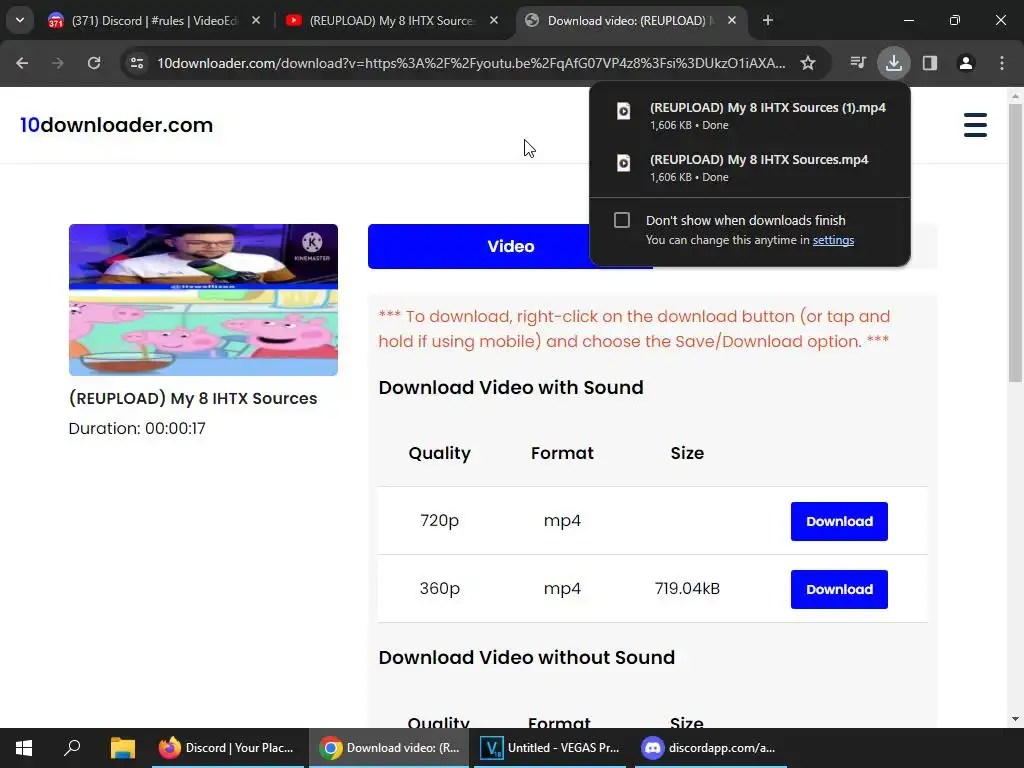Switch to Untitled VEGAS Pro in taskbar
Image resolution: width=1024 pixels, height=768 pixels.
tap(549, 748)
